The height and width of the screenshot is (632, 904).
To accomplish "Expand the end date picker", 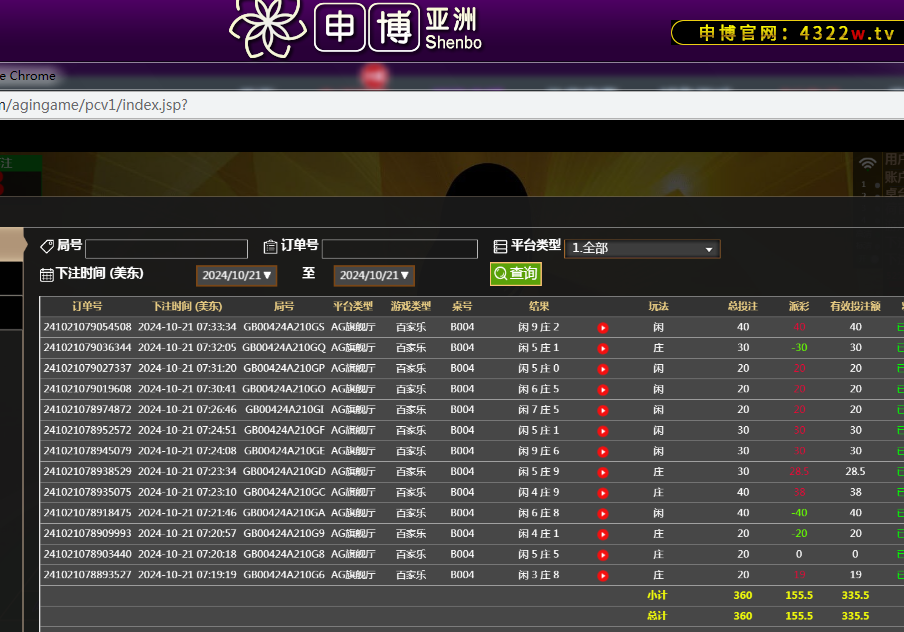I will tap(374, 275).
